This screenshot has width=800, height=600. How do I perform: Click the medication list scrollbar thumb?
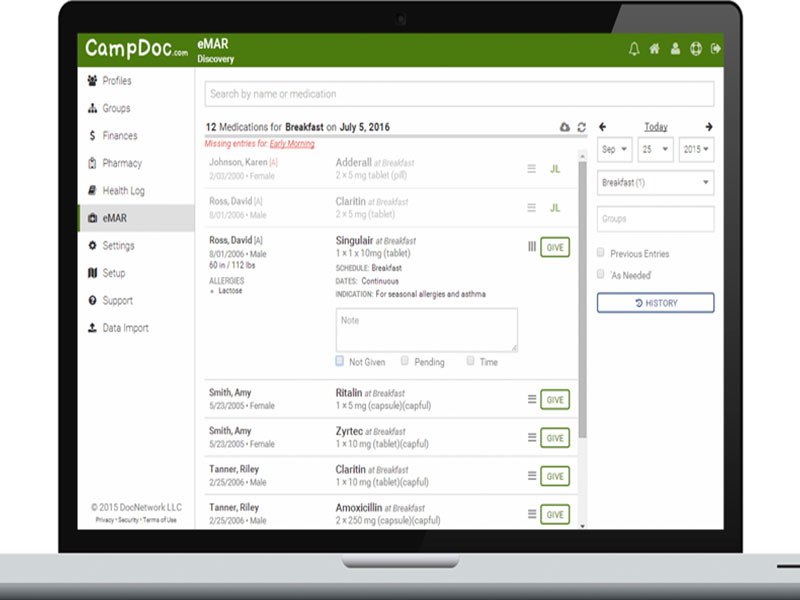tap(583, 300)
